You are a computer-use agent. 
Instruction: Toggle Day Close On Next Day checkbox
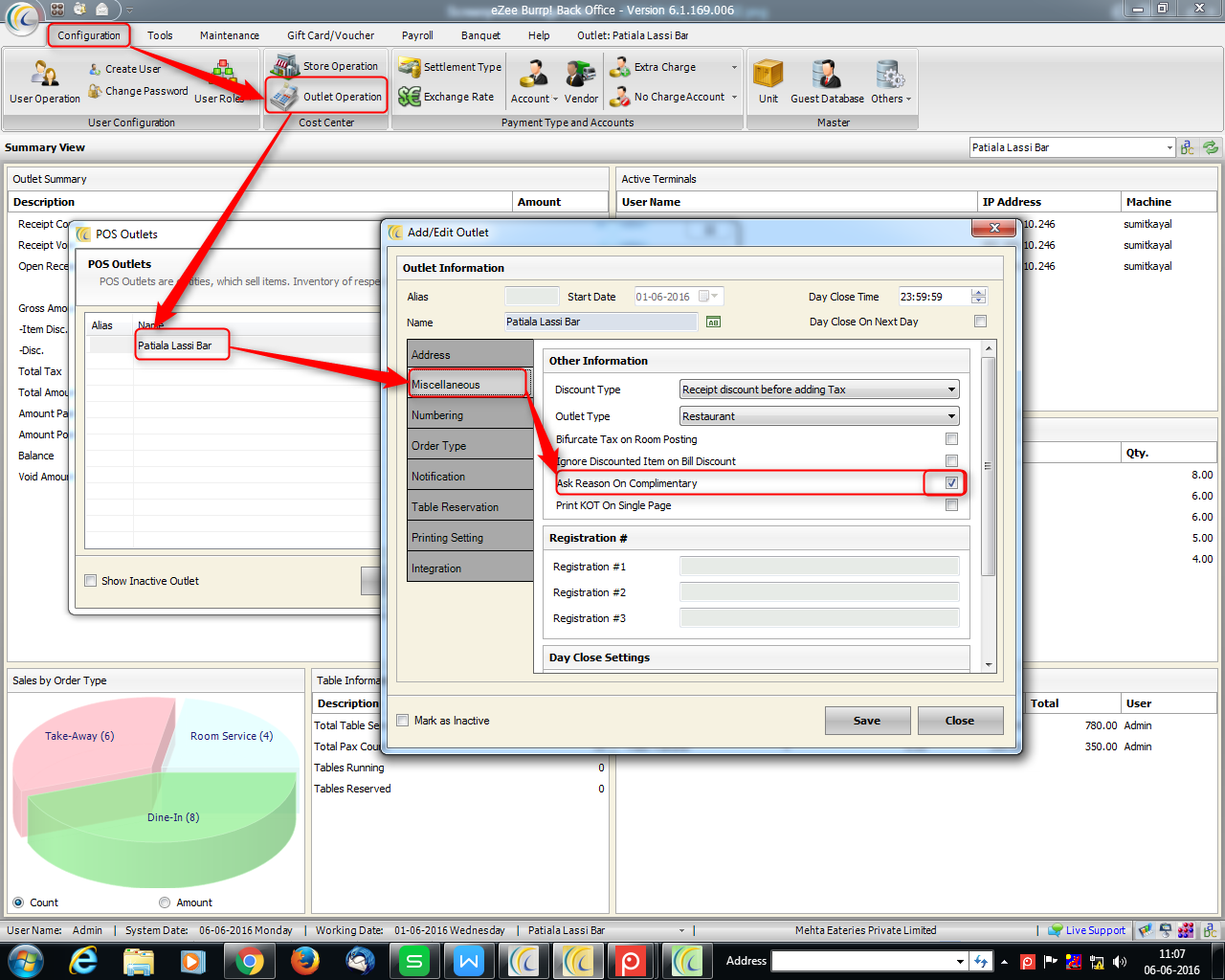(980, 322)
